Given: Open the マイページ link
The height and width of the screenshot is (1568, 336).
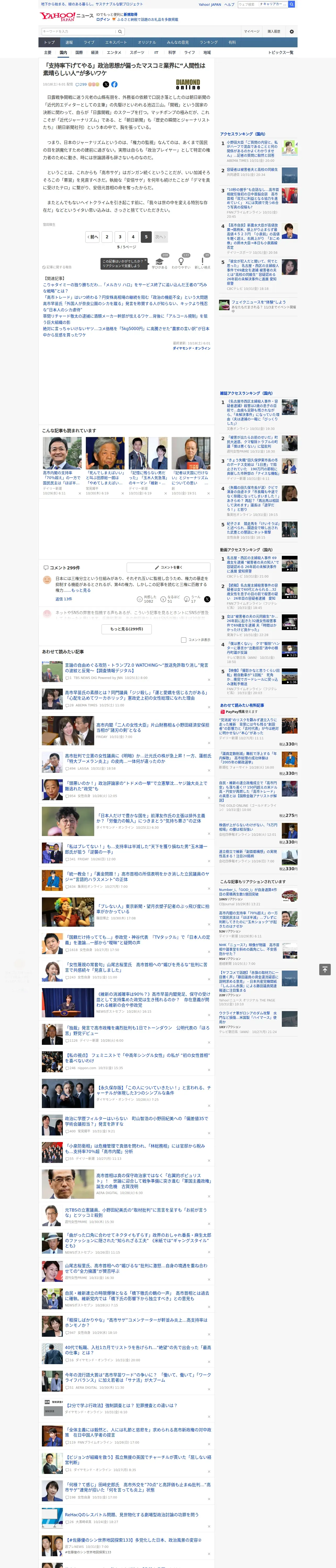Looking at the screenshot, I should click(252, 32).
